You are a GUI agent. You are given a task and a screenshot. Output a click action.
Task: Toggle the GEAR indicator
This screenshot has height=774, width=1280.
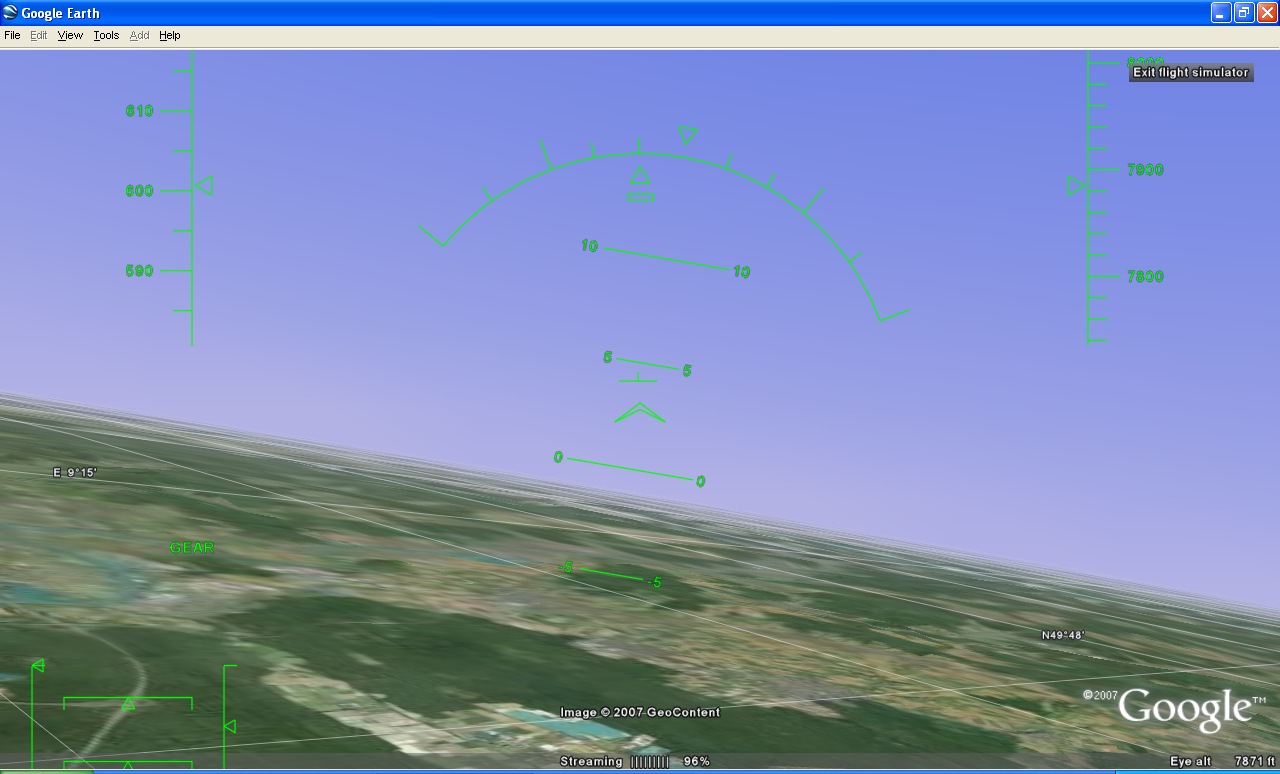(x=192, y=548)
